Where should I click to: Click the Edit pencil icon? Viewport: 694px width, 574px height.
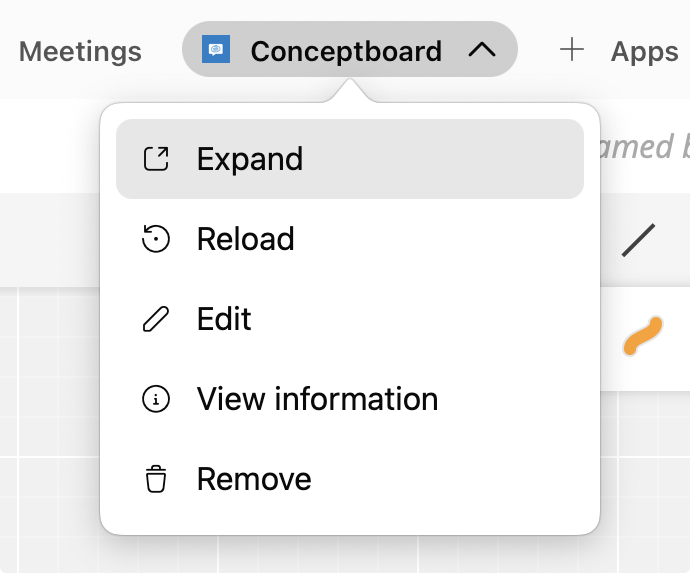156,319
